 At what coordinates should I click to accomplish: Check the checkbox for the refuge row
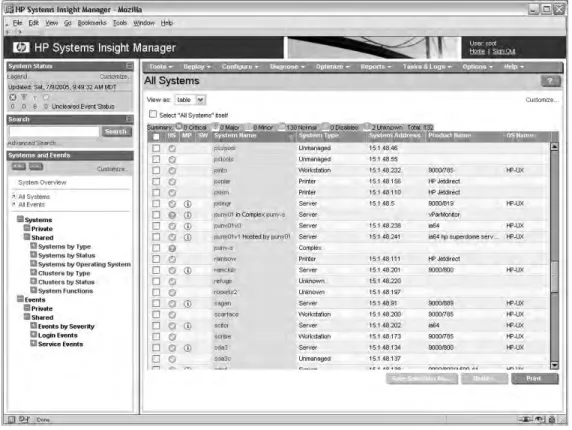coord(156,281)
